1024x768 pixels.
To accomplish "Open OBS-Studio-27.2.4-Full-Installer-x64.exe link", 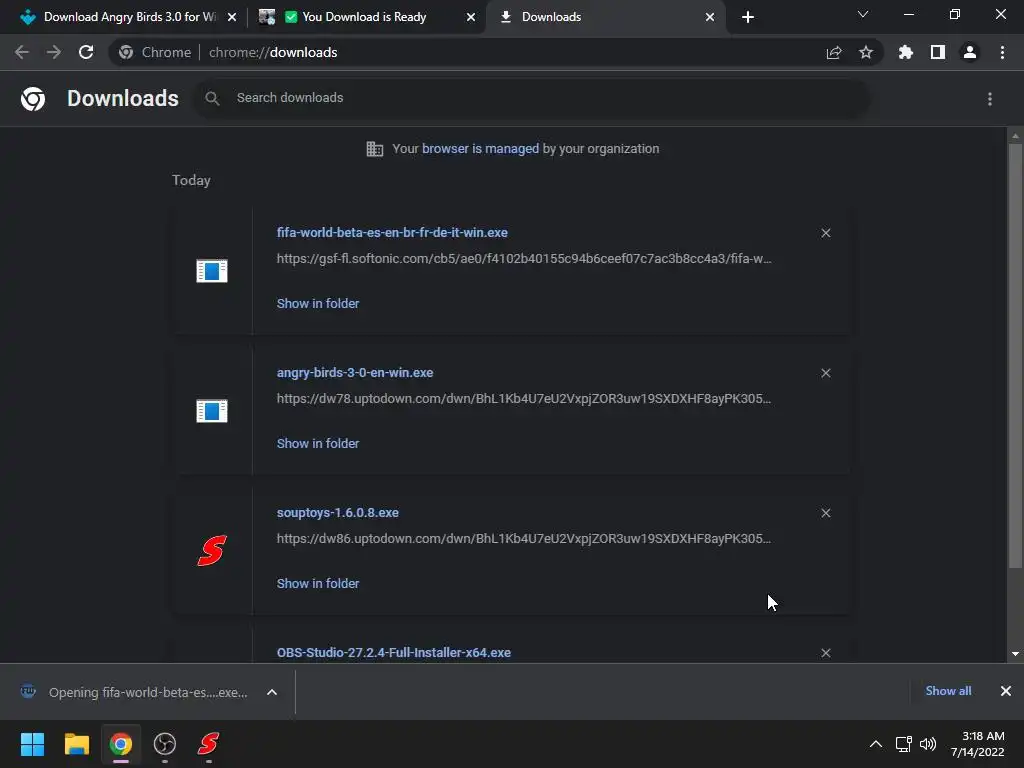I will [x=394, y=652].
